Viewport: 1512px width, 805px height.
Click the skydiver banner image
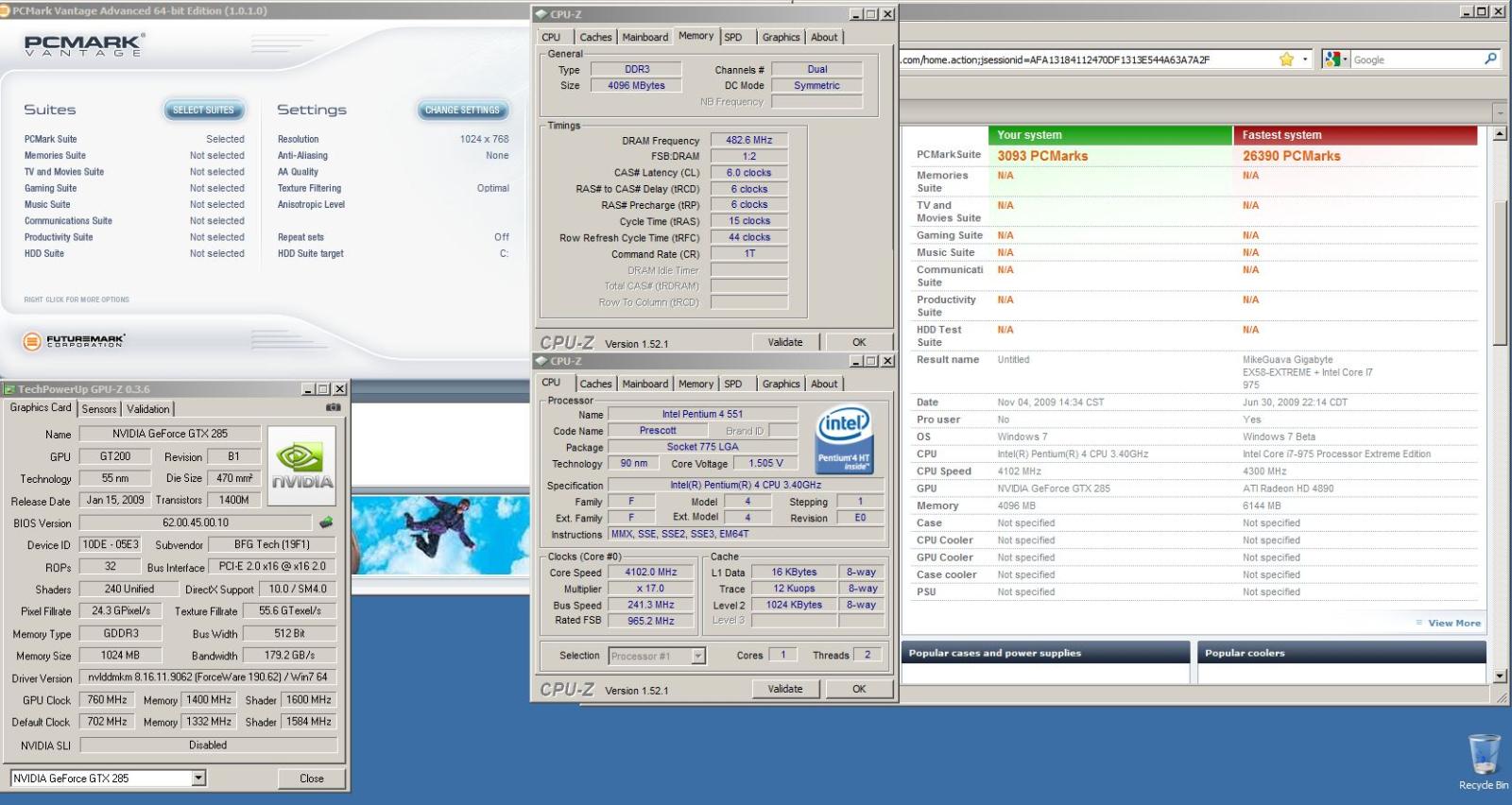[x=440, y=536]
